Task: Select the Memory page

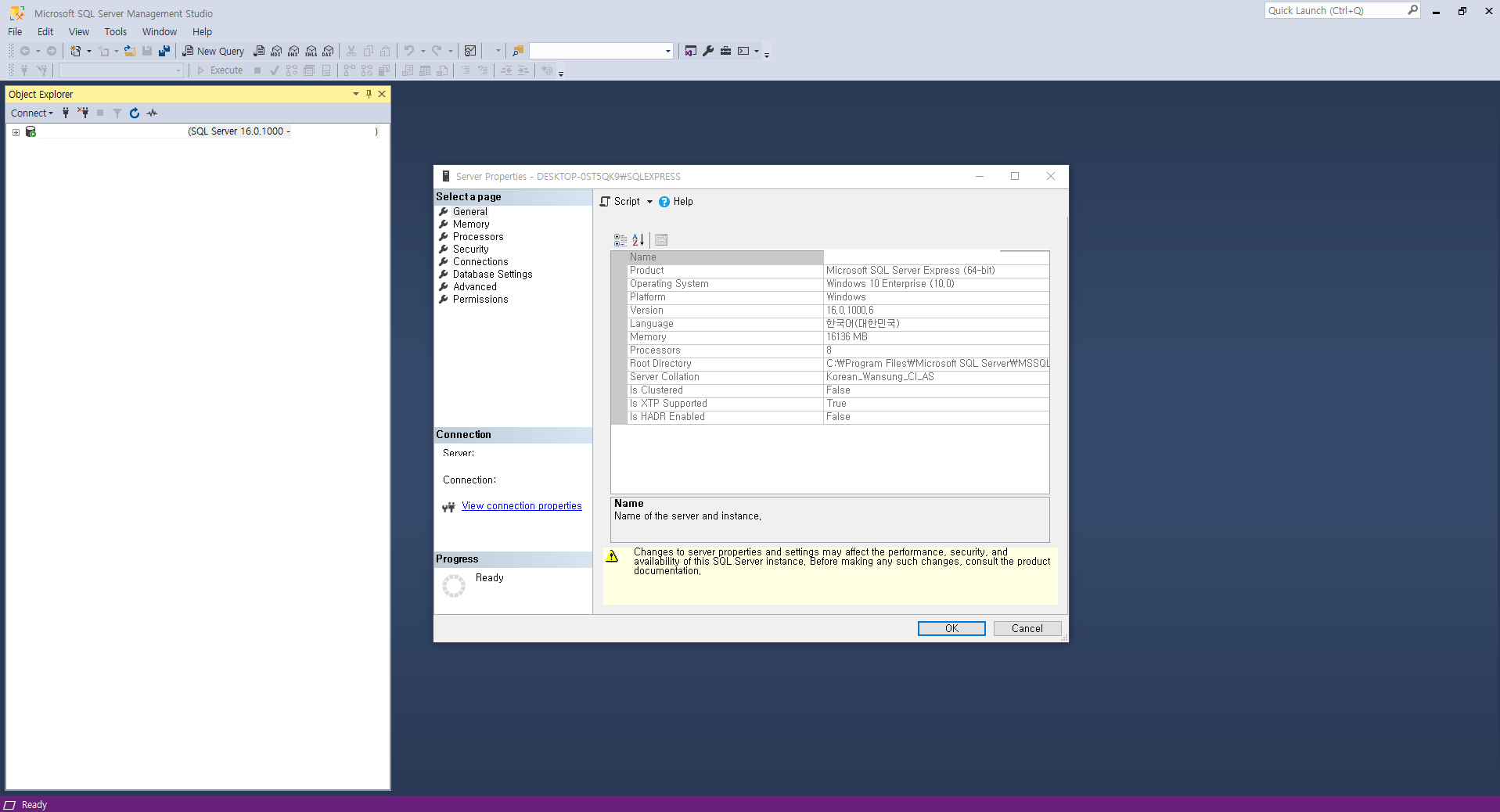Action: tap(471, 225)
